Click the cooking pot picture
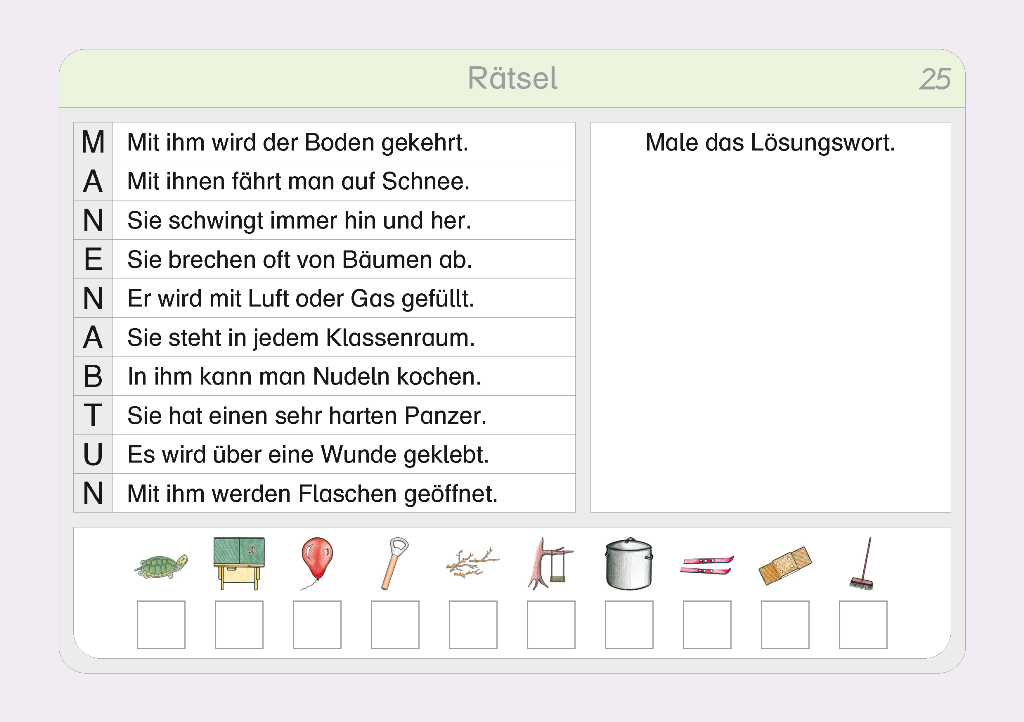The height and width of the screenshot is (722, 1024). 628,563
